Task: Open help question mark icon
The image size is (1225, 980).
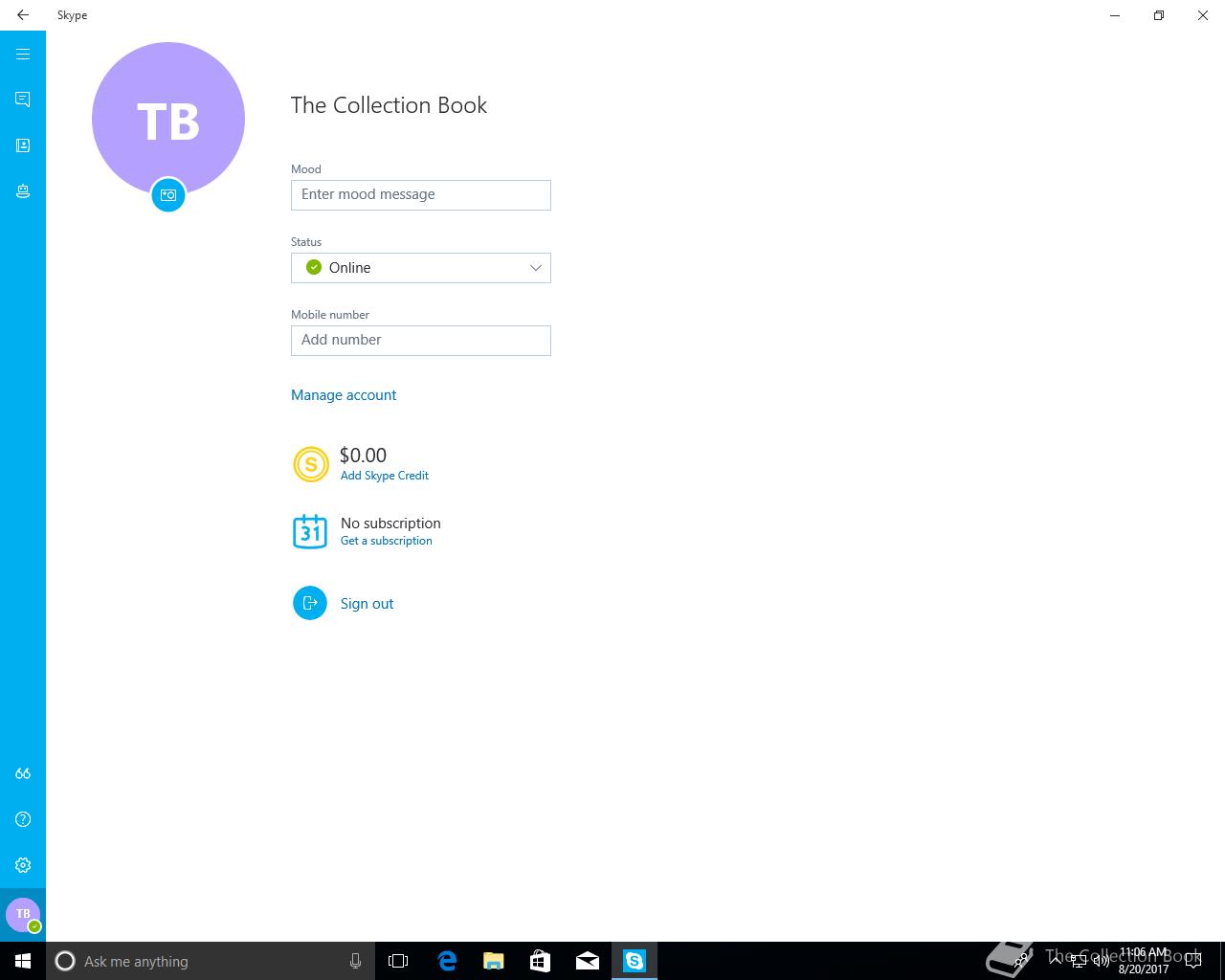Action: click(23, 819)
